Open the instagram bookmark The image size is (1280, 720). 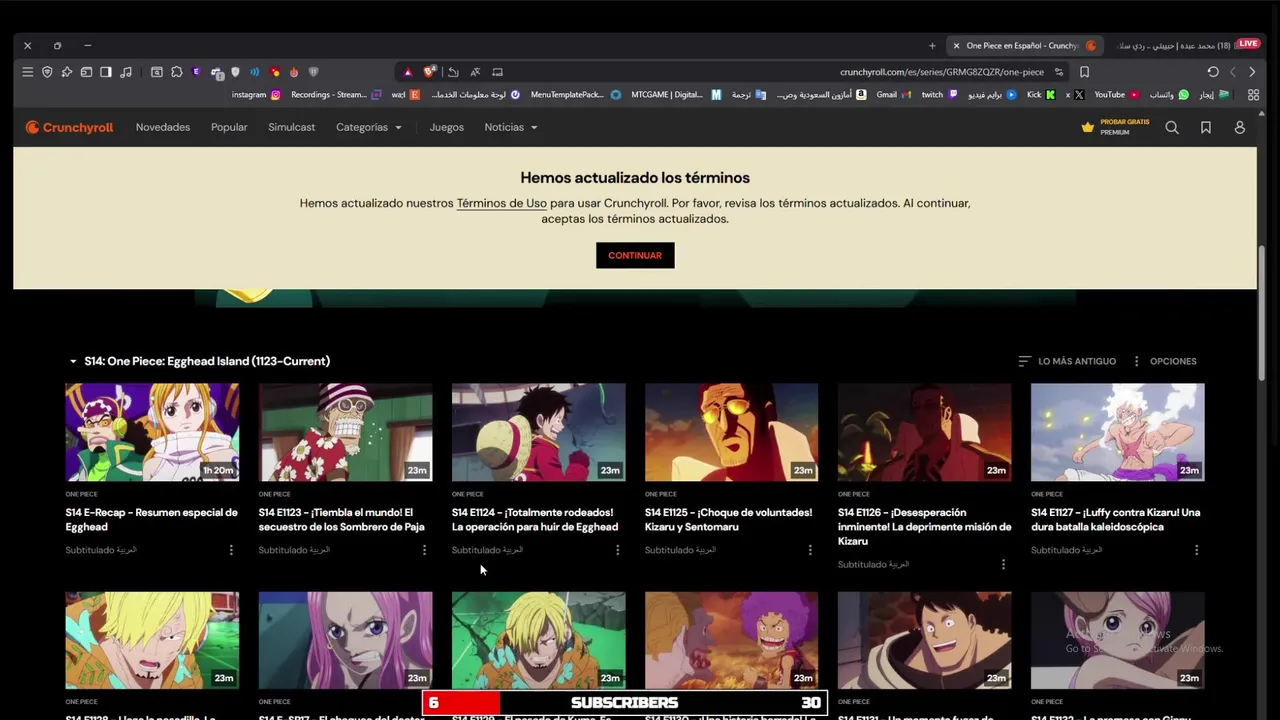coord(256,95)
